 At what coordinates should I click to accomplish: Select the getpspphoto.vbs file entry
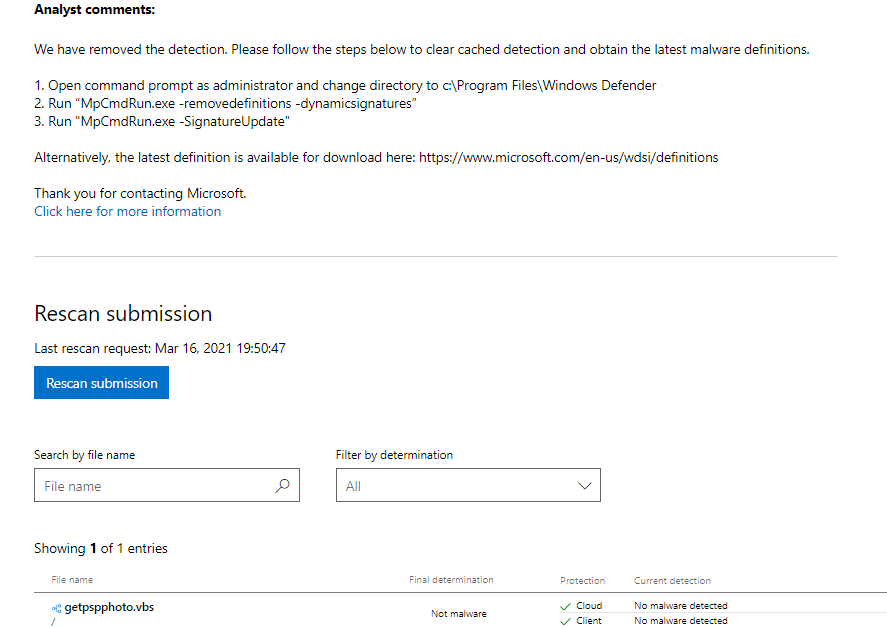[x=109, y=607]
